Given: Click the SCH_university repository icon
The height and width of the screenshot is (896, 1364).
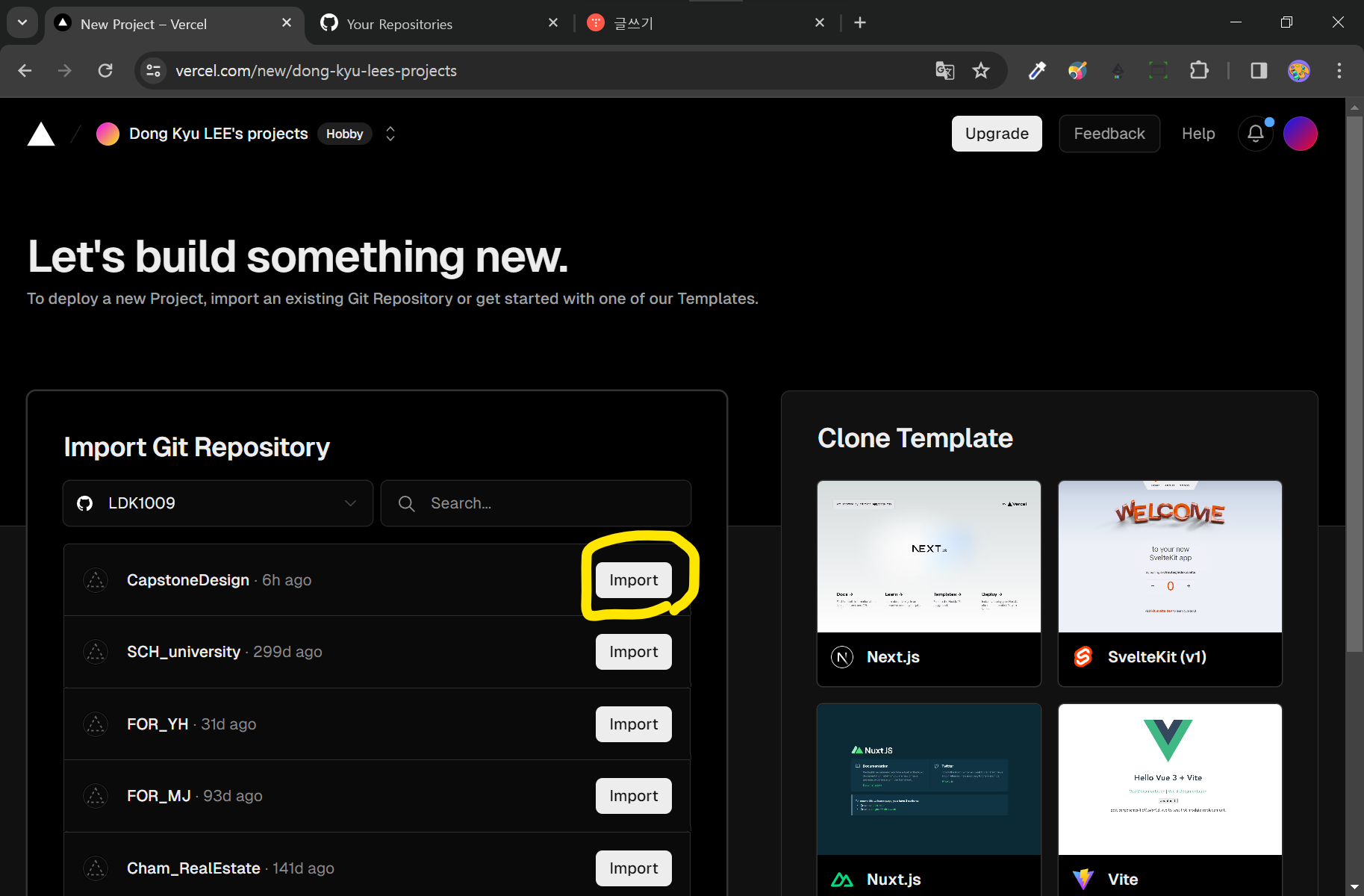Looking at the screenshot, I should coord(96,652).
